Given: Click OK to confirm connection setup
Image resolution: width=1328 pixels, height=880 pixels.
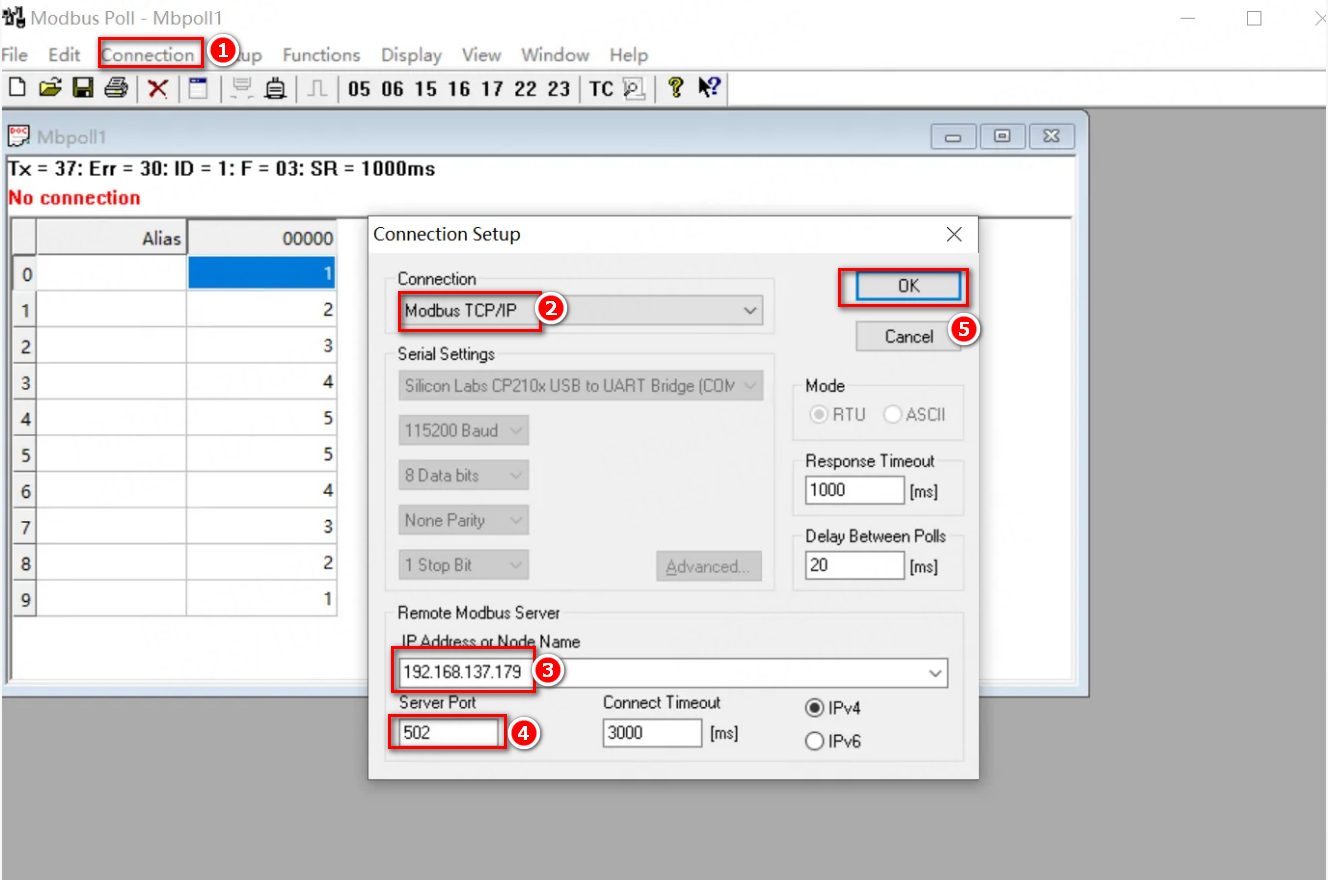Looking at the screenshot, I should (x=907, y=286).
